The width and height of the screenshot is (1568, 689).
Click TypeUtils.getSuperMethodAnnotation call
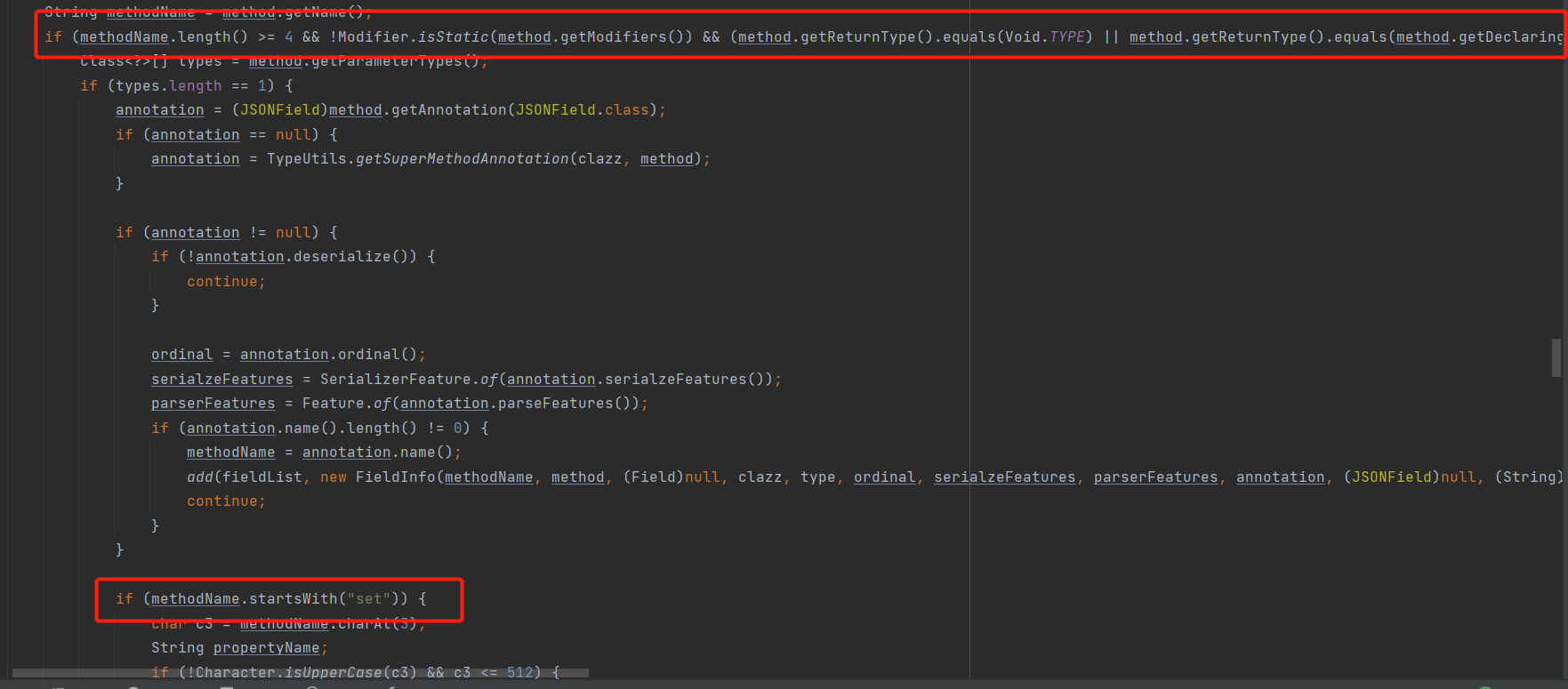[x=485, y=158]
